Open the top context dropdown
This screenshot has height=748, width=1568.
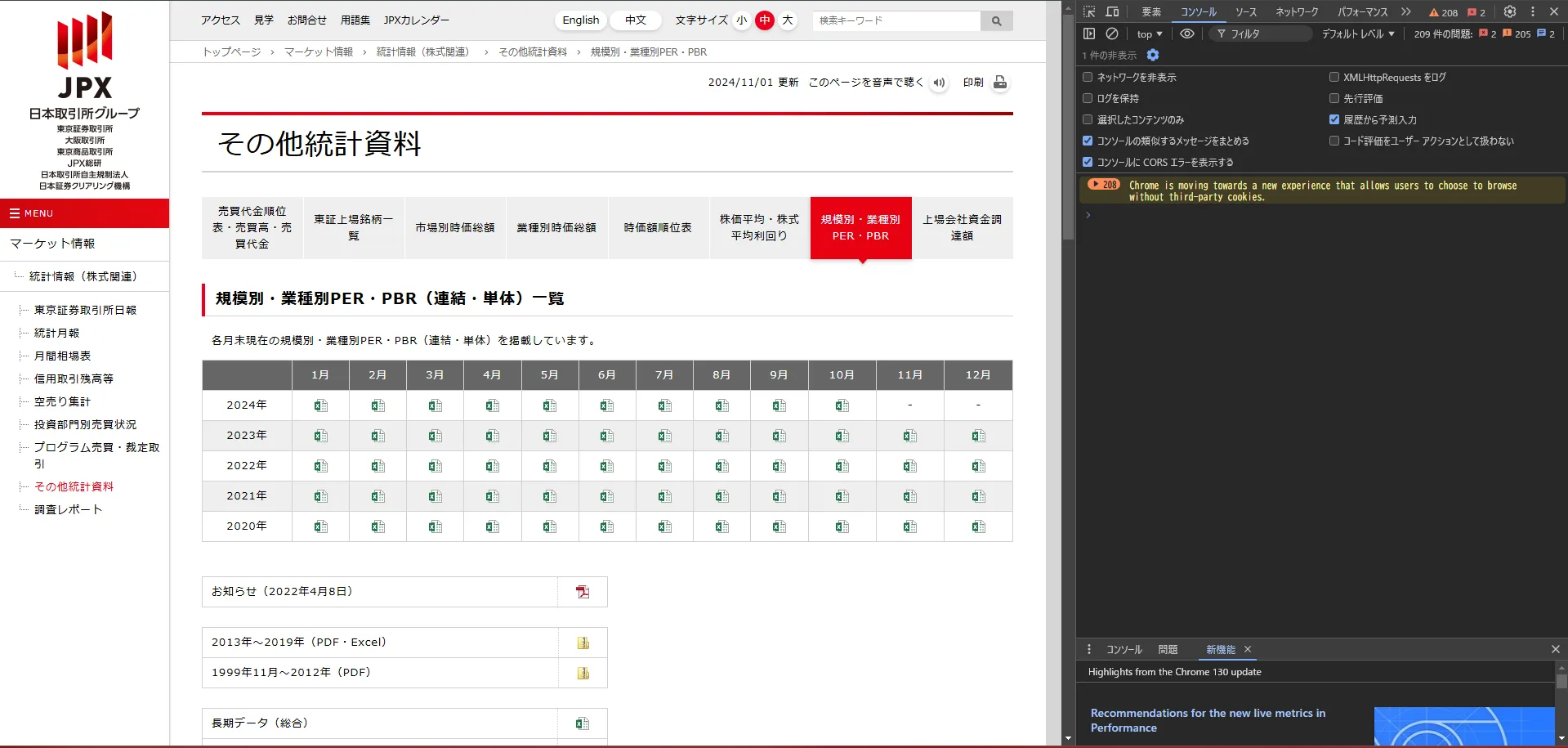1149,34
